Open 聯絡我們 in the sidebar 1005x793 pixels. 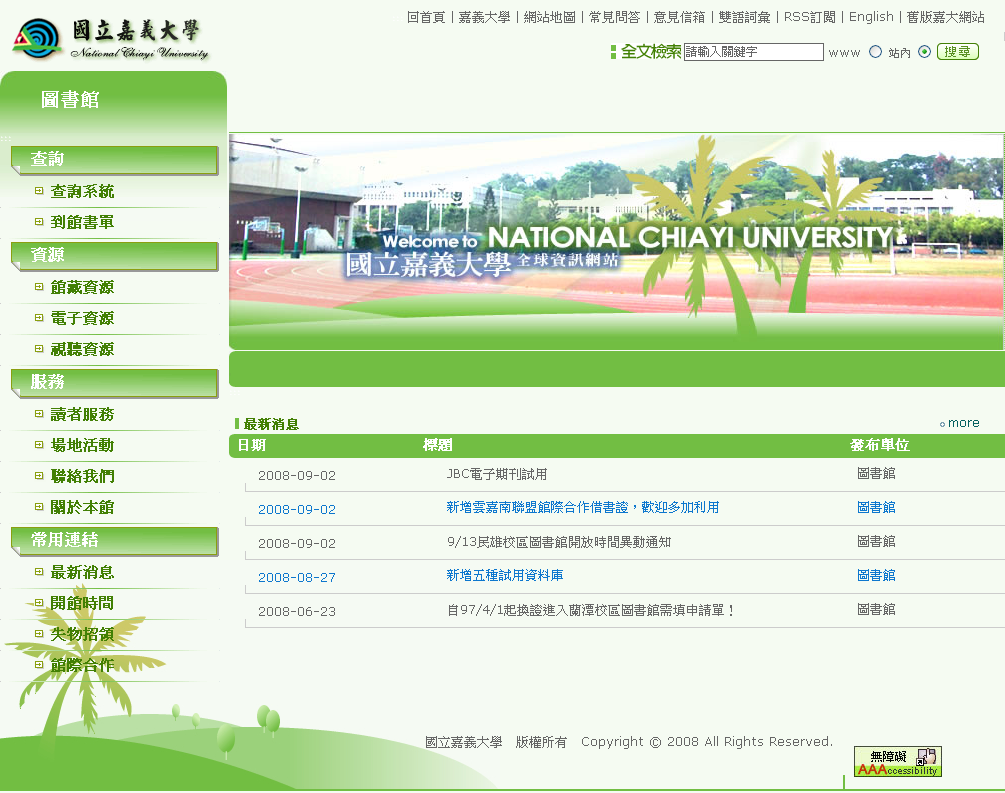pyautogui.click(x=82, y=476)
